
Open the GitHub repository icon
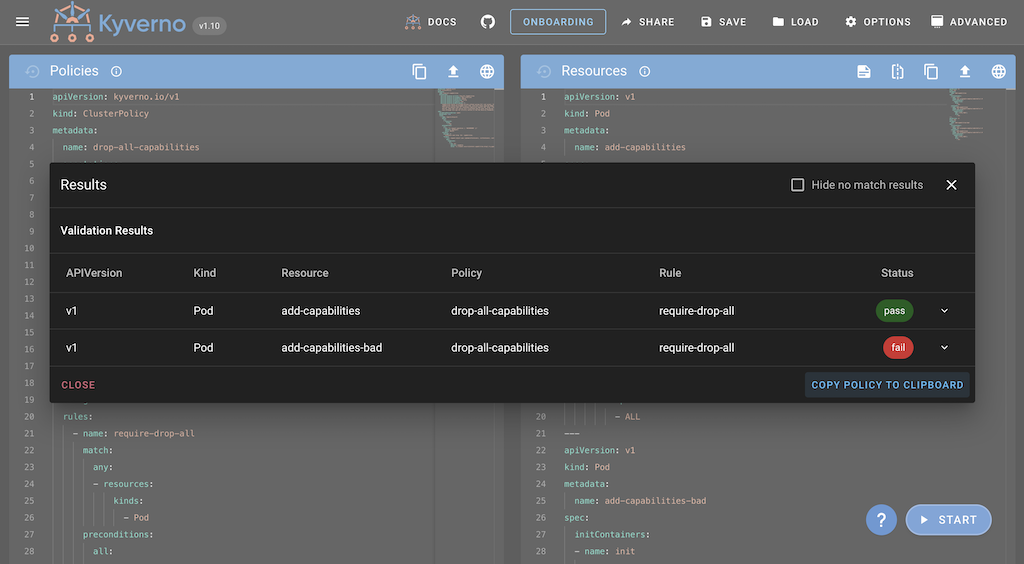488,22
